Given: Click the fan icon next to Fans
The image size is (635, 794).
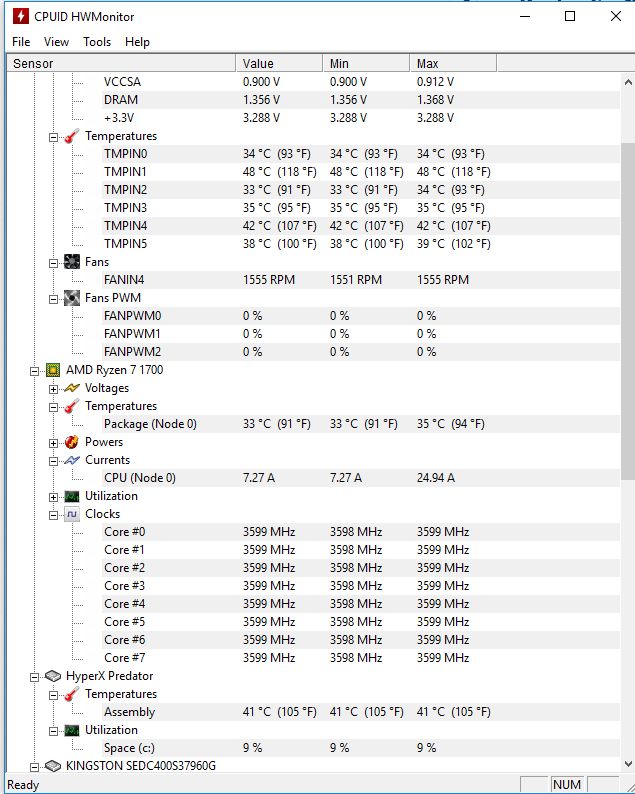Looking at the screenshot, I should pyautogui.click(x=72, y=262).
